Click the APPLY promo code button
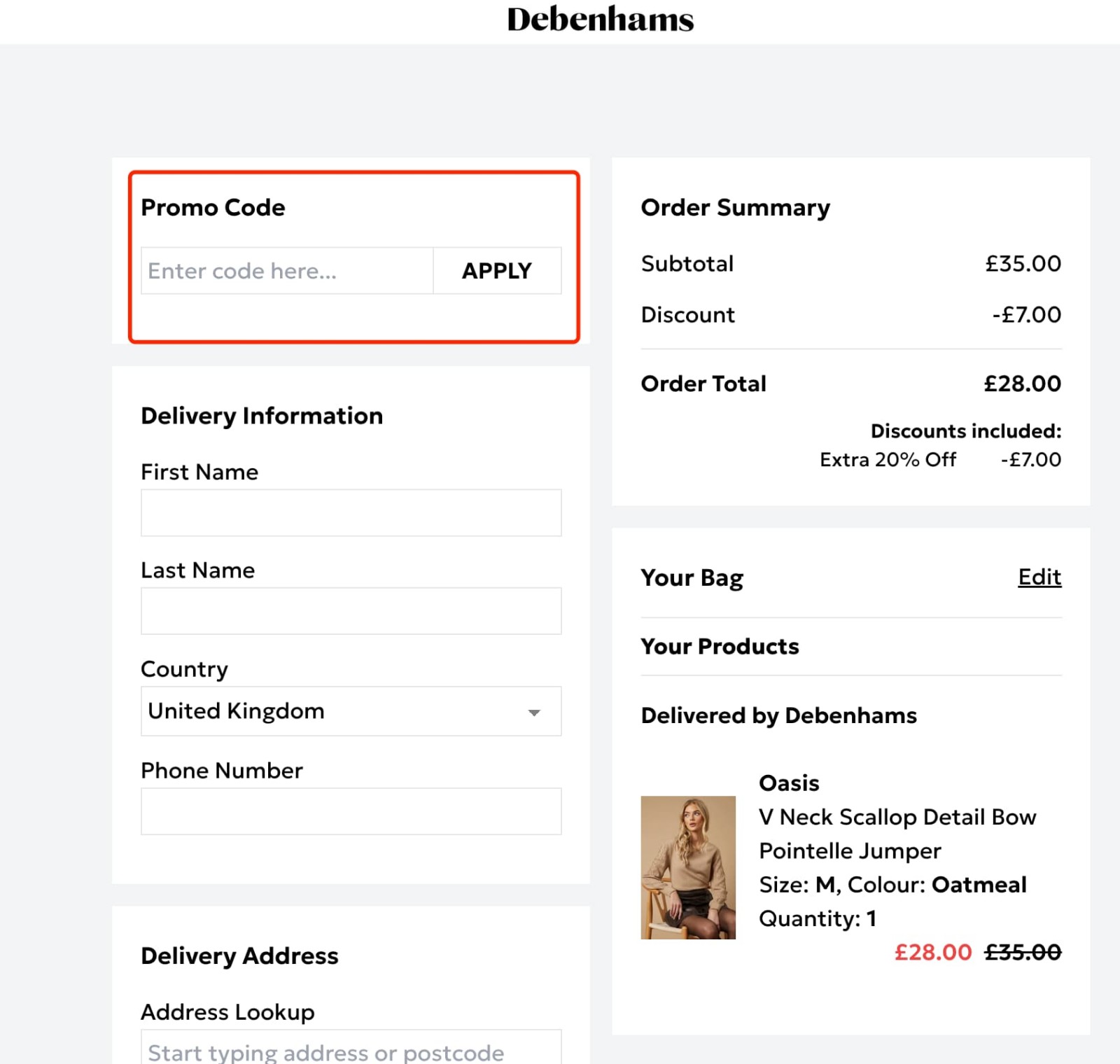The width and height of the screenshot is (1120, 1064). coord(496,271)
